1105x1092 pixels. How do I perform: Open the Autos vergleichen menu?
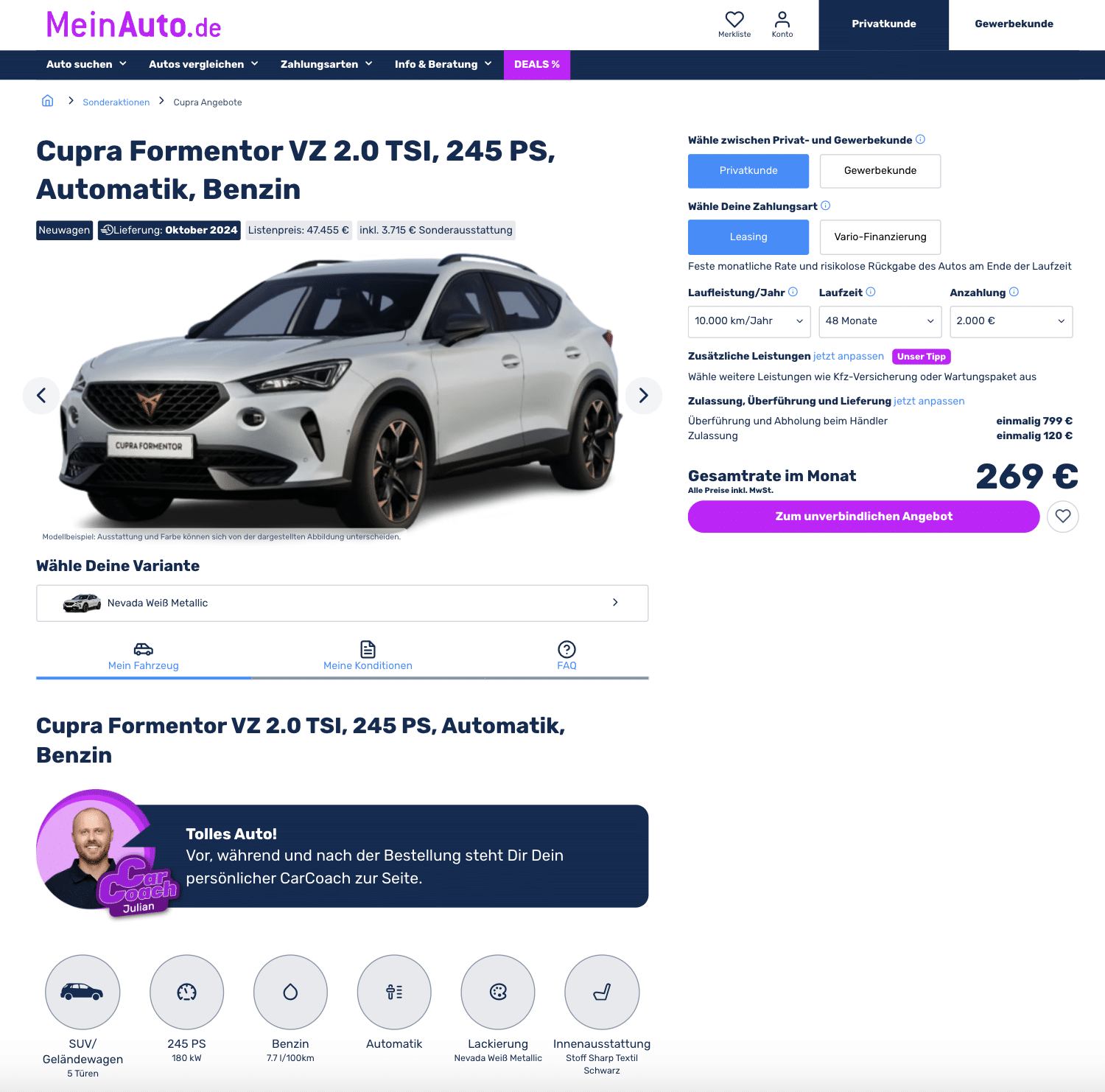point(203,65)
